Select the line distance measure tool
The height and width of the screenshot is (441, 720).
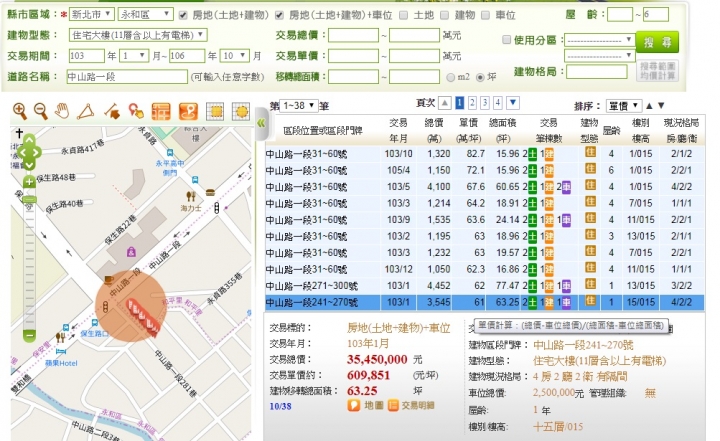112,111
